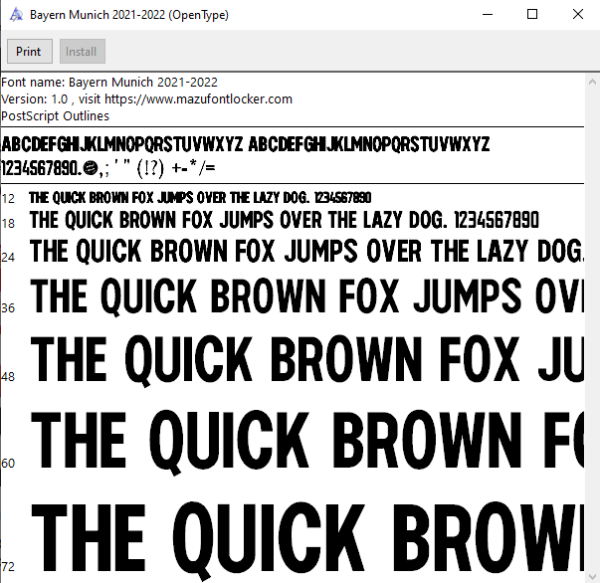The width and height of the screenshot is (600, 583).
Task: Minimize the font viewer window
Action: tap(488, 15)
